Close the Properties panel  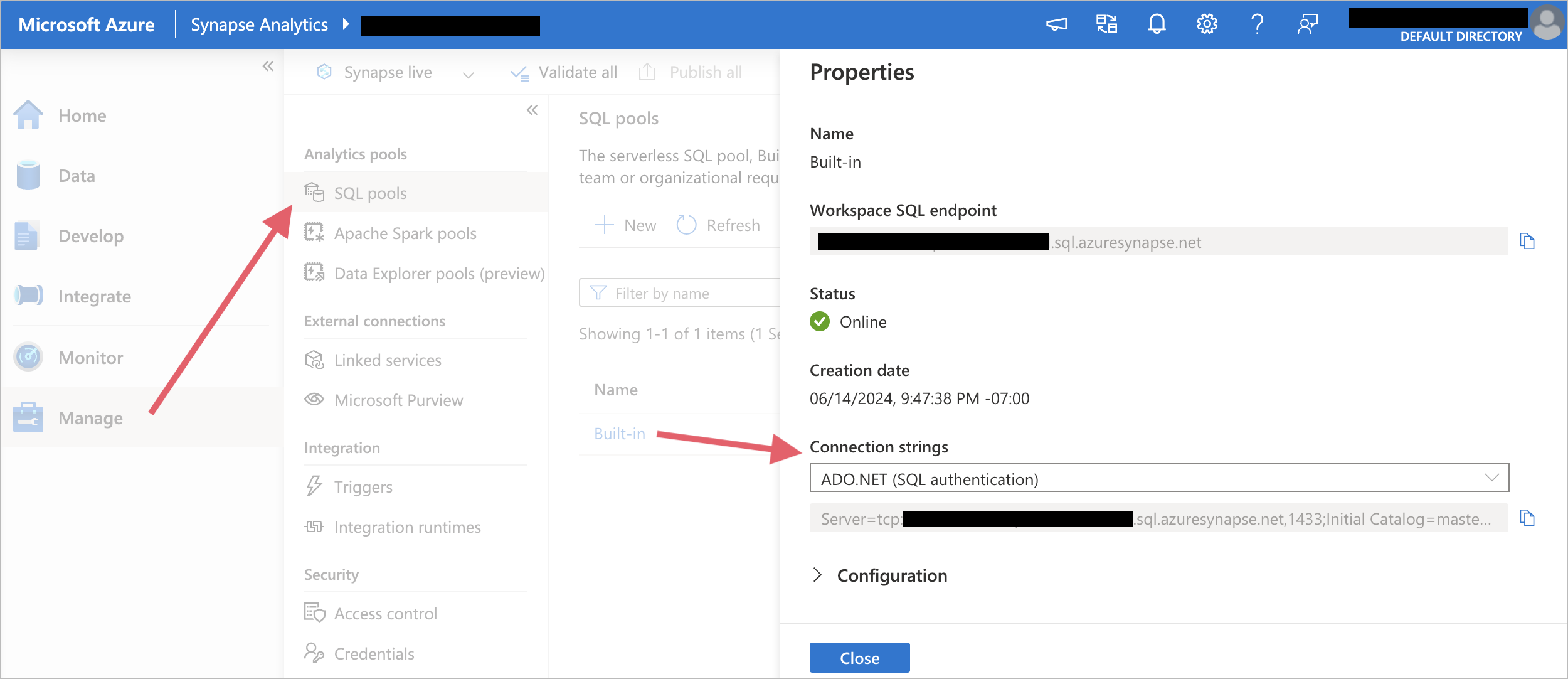coord(859,657)
